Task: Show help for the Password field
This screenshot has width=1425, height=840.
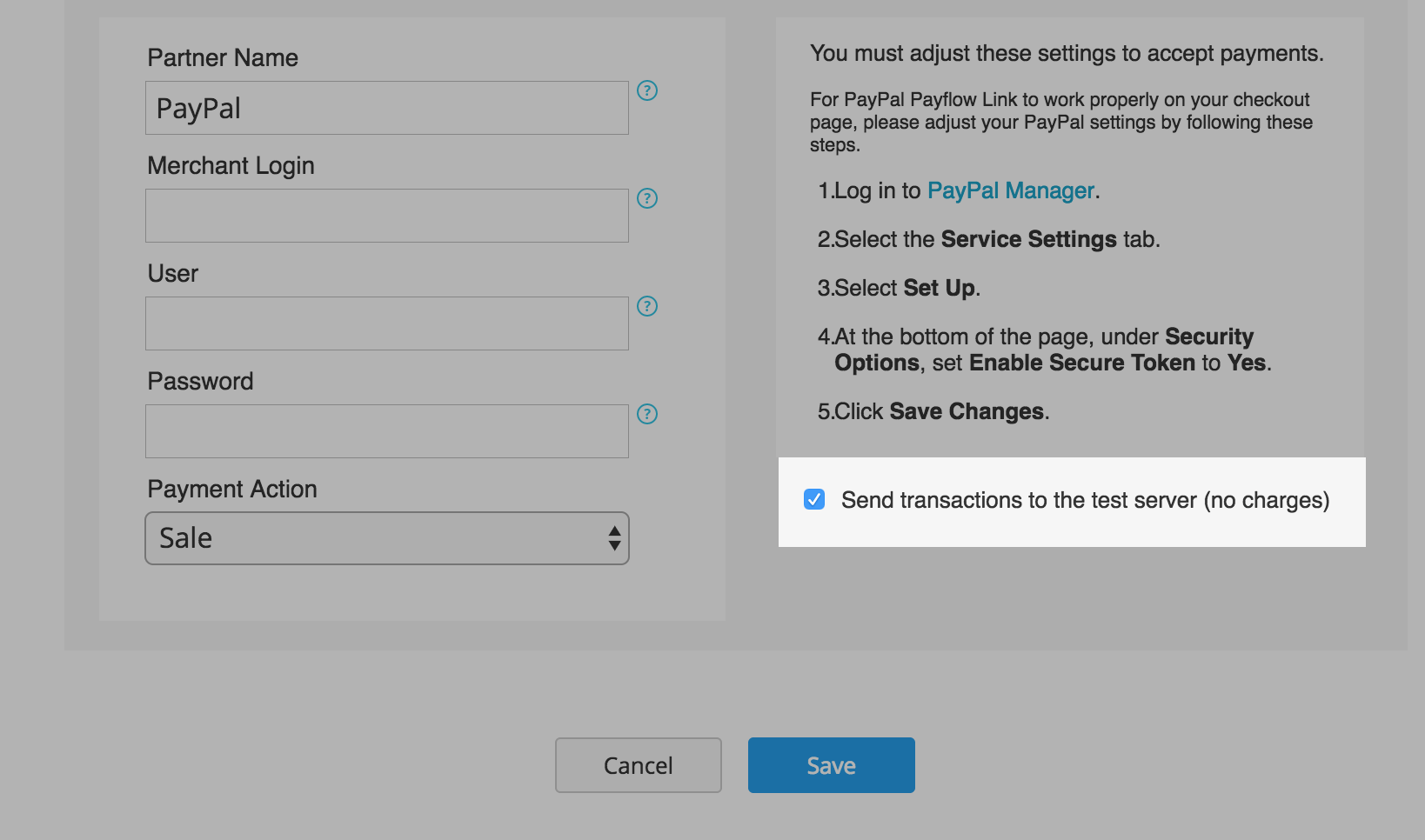Action: 647,414
